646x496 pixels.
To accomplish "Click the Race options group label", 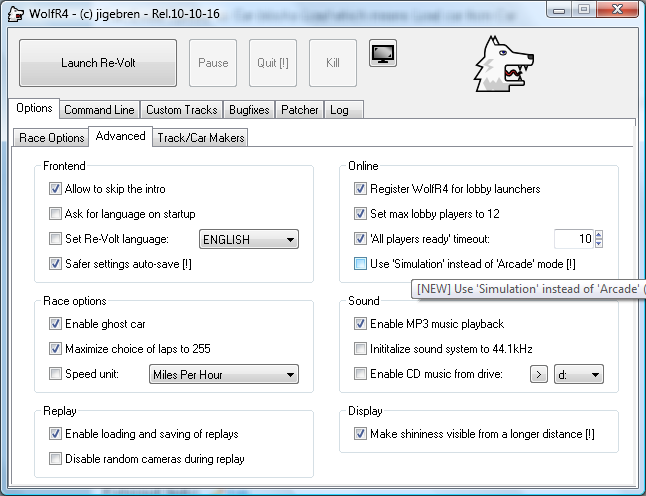I will (x=75, y=301).
